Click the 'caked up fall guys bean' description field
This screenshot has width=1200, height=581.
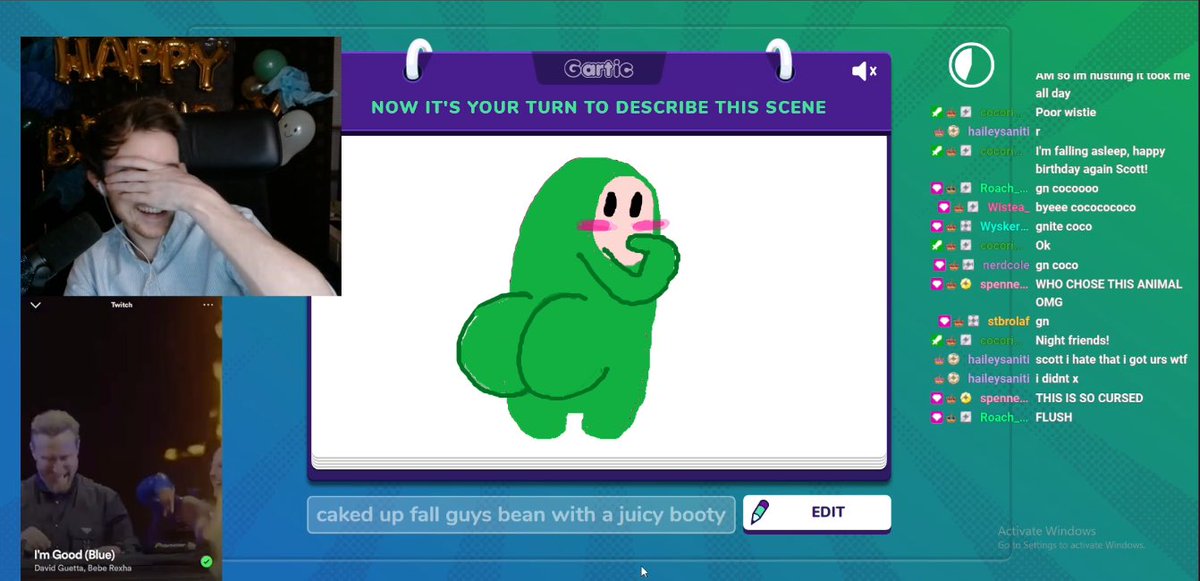[521, 515]
